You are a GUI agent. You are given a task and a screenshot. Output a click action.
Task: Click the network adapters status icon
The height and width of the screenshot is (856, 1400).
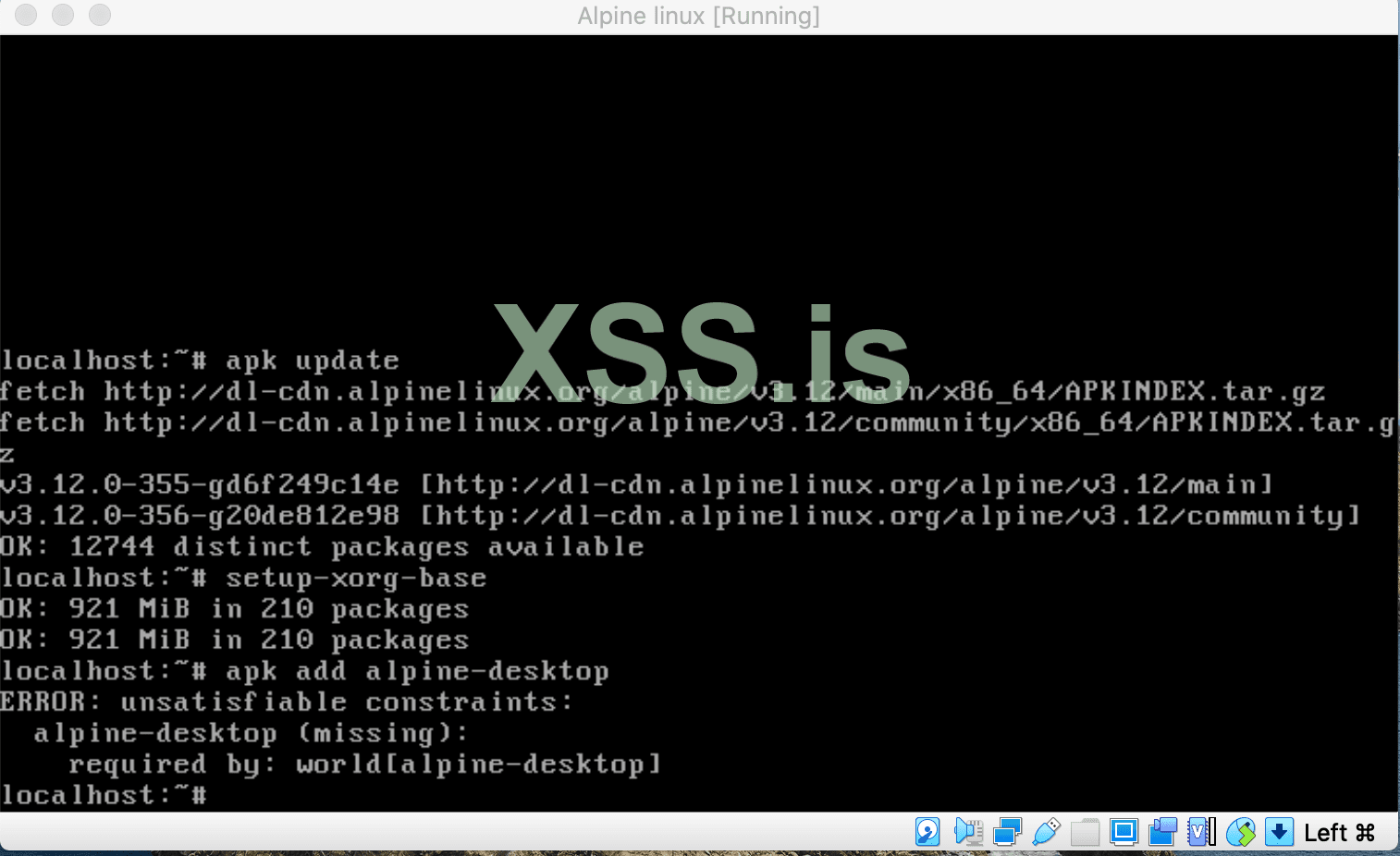click(x=1007, y=832)
